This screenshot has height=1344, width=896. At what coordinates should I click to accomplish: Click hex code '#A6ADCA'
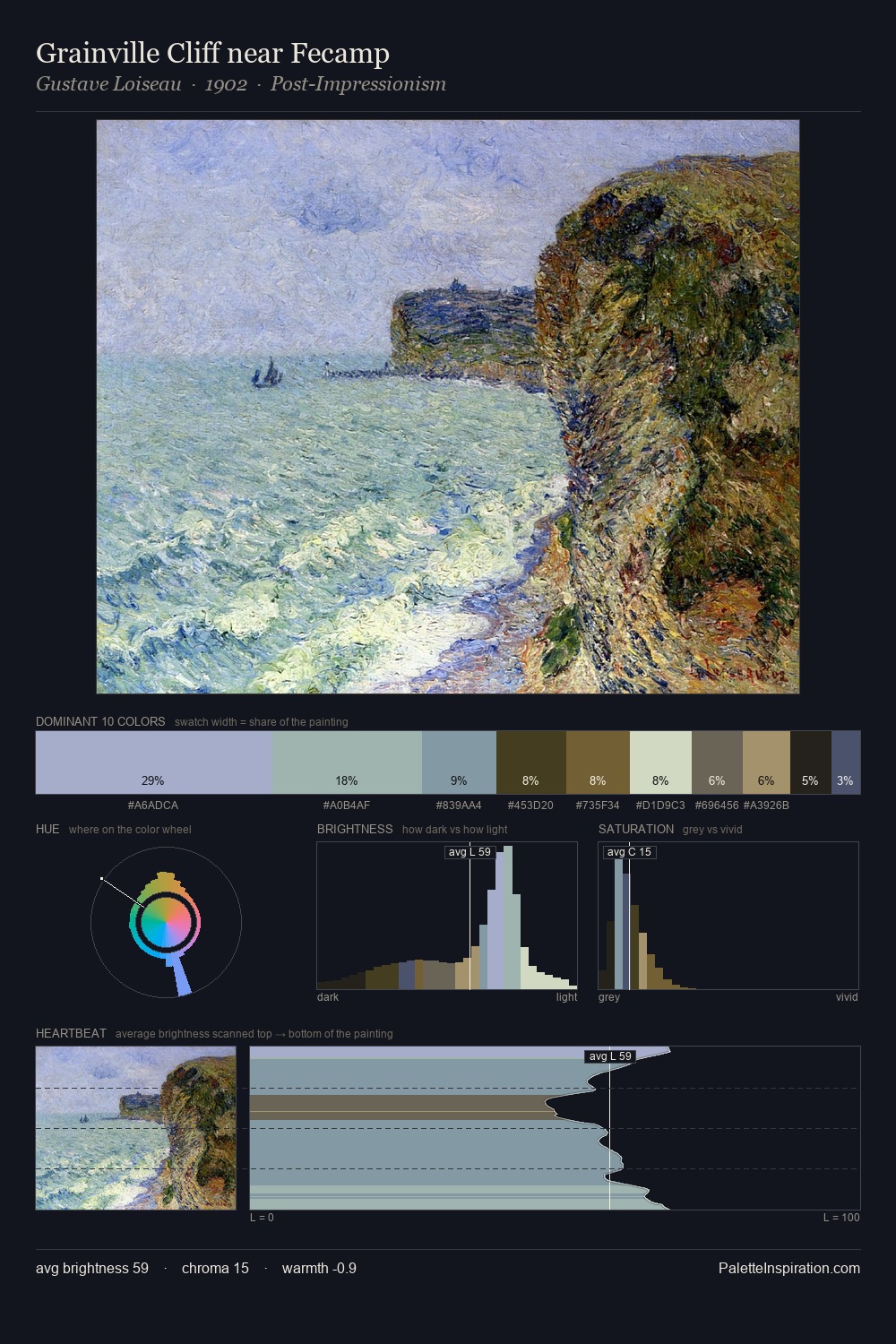click(x=153, y=805)
